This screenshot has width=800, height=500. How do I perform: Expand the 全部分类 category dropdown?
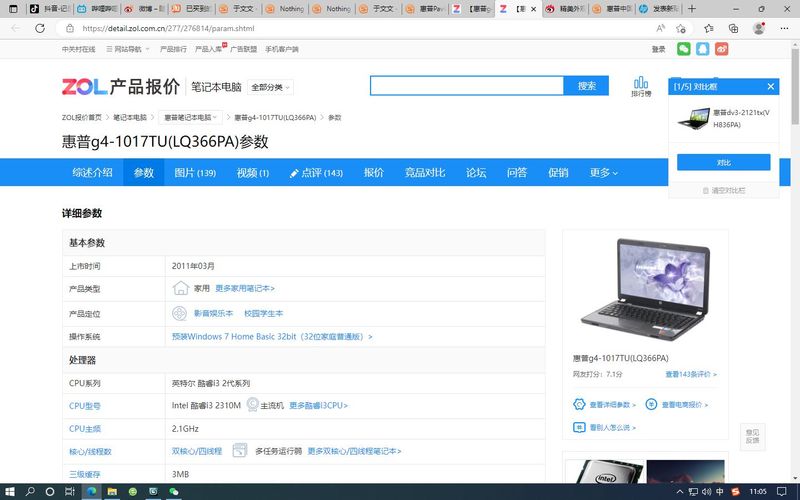pyautogui.click(x=271, y=87)
